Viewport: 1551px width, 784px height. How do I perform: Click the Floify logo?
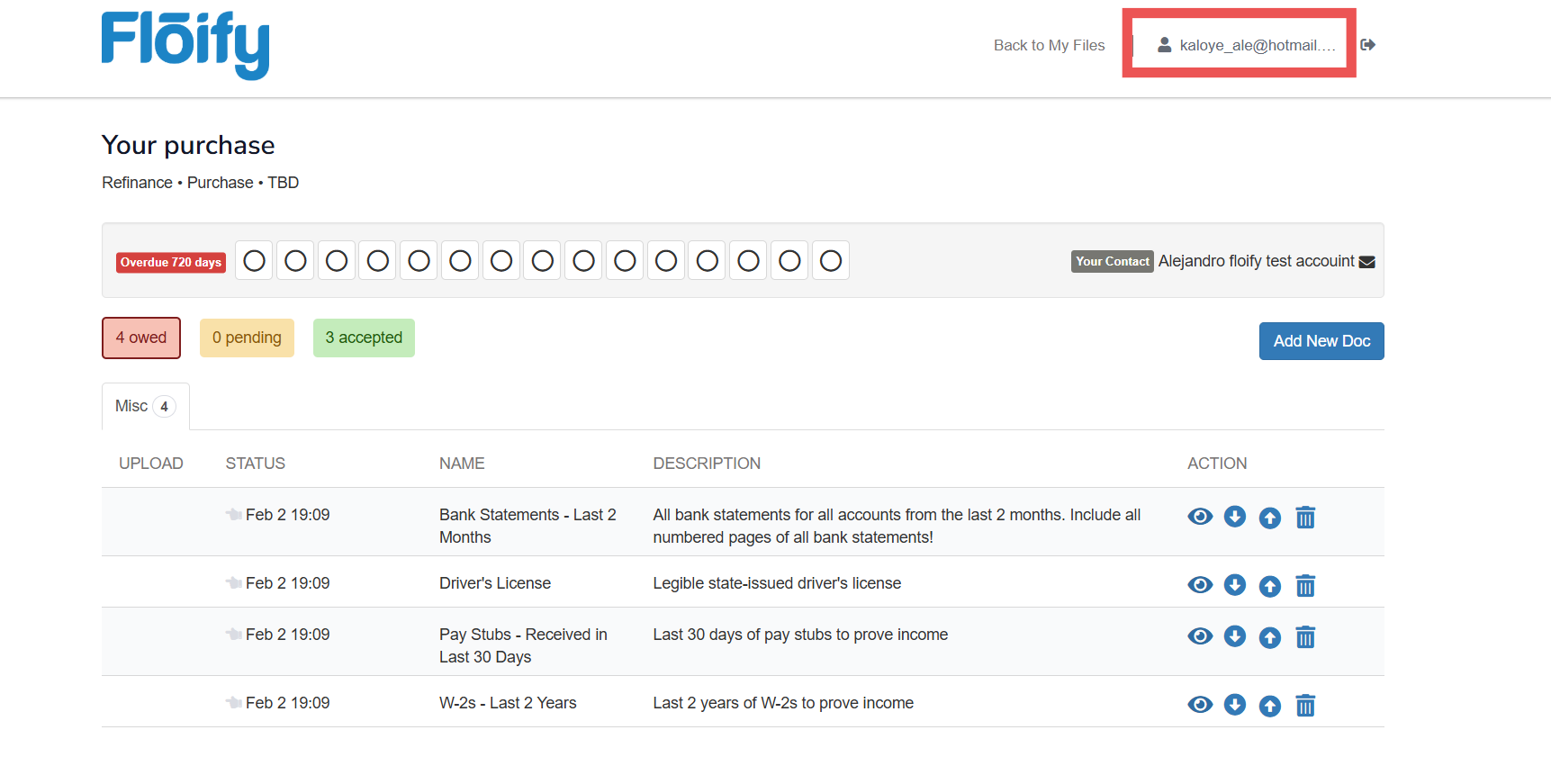click(185, 45)
